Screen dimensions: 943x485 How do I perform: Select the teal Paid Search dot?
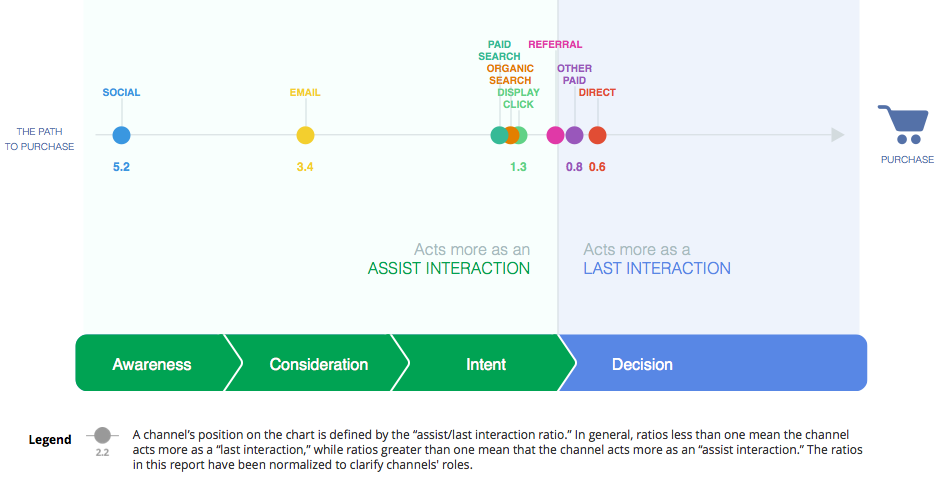click(498, 136)
